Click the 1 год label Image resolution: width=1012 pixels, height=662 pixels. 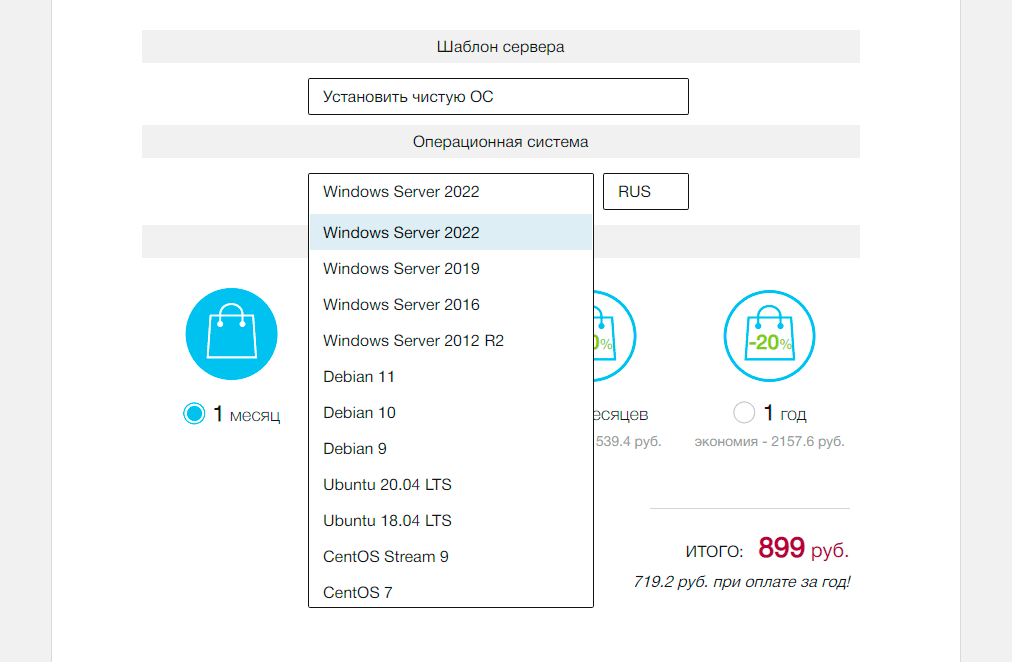pos(785,413)
